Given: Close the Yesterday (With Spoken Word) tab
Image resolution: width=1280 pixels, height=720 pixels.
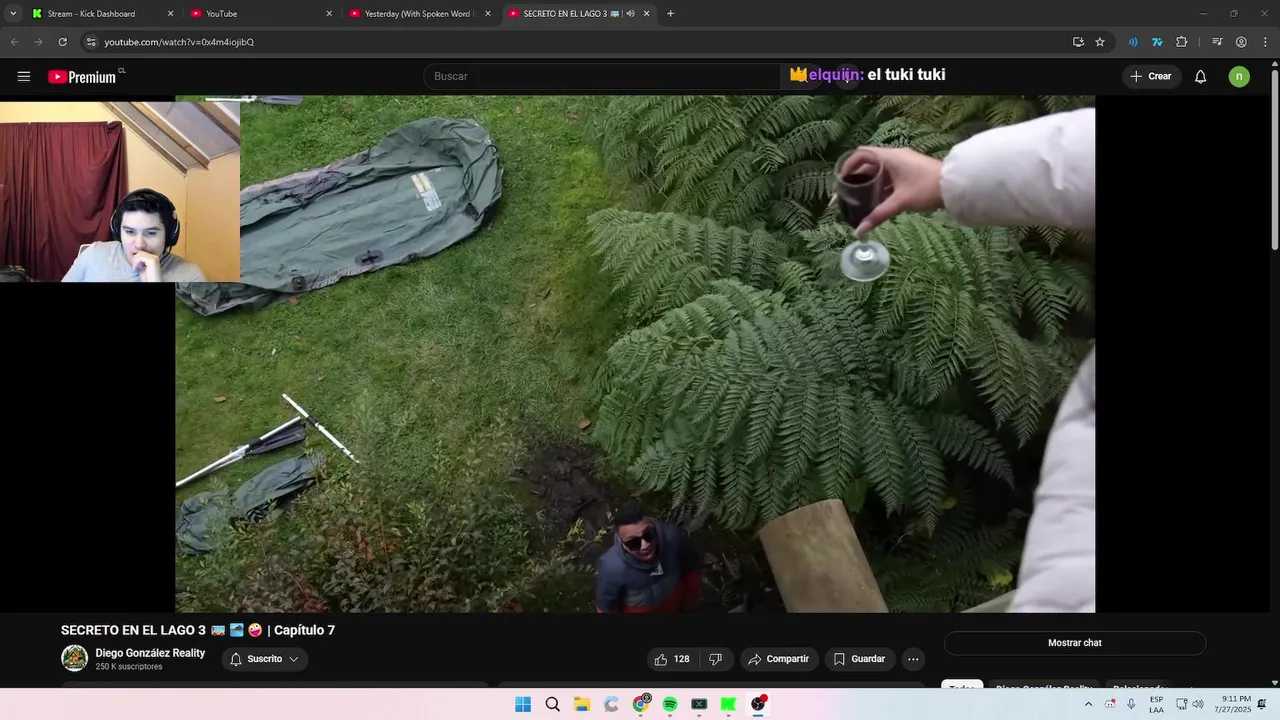Looking at the screenshot, I should [488, 14].
